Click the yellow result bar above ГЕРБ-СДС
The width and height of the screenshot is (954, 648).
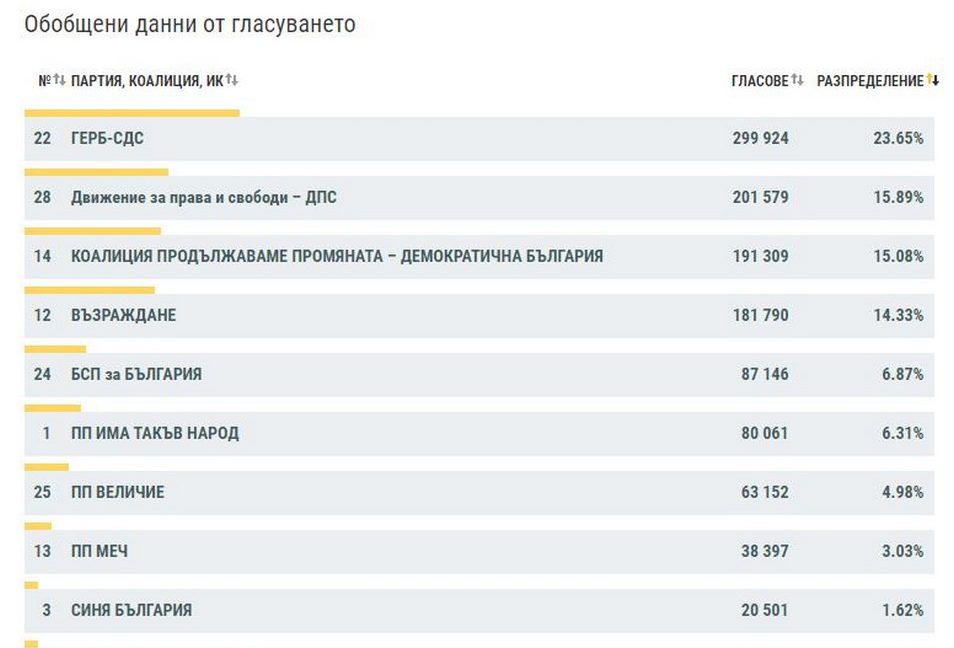point(131,113)
